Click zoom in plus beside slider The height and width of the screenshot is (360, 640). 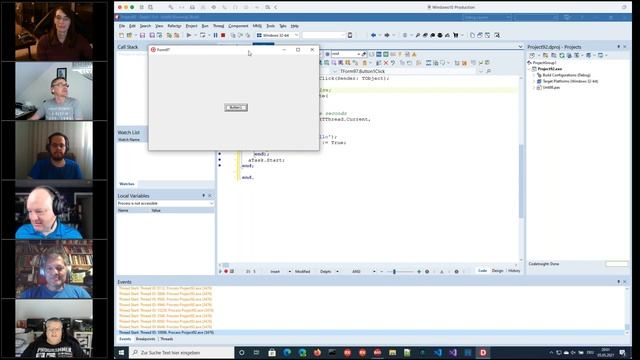pyautogui.click(x=419, y=271)
